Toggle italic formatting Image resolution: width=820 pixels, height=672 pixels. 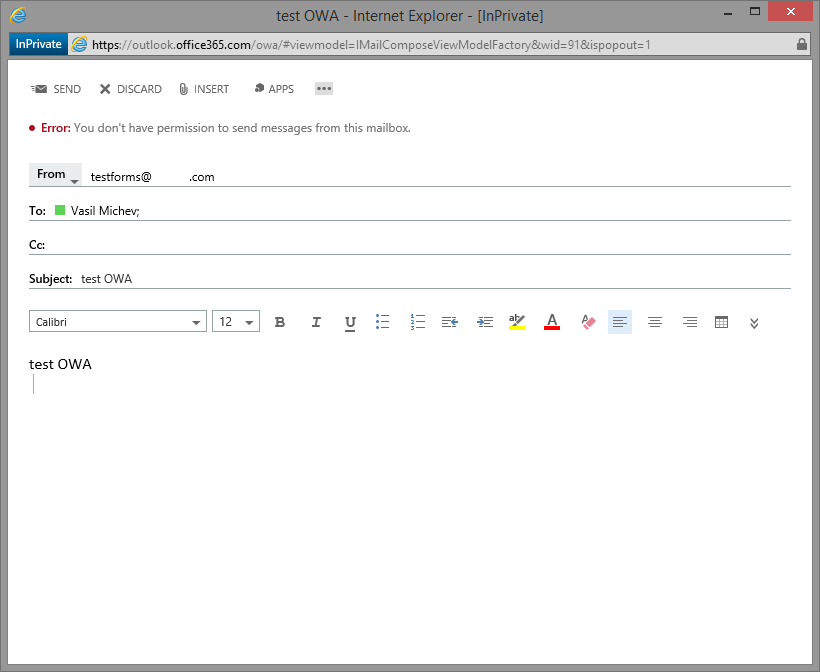coord(316,322)
